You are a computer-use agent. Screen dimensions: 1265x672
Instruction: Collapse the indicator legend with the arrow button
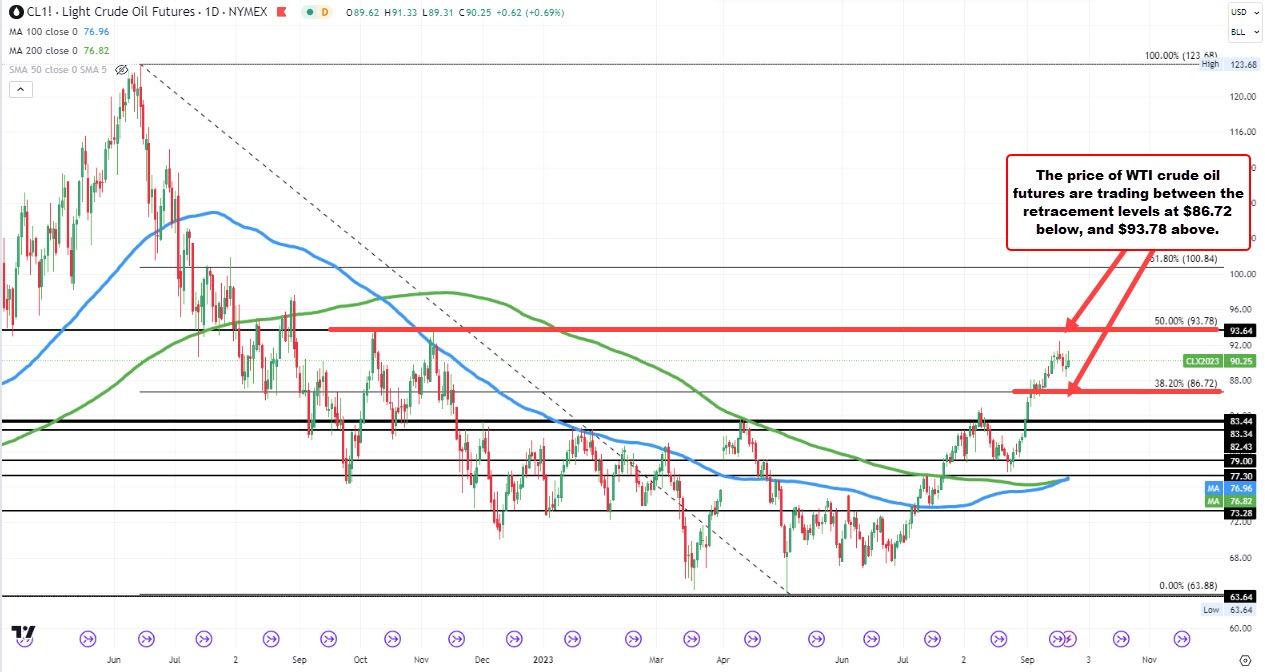[x=20, y=89]
